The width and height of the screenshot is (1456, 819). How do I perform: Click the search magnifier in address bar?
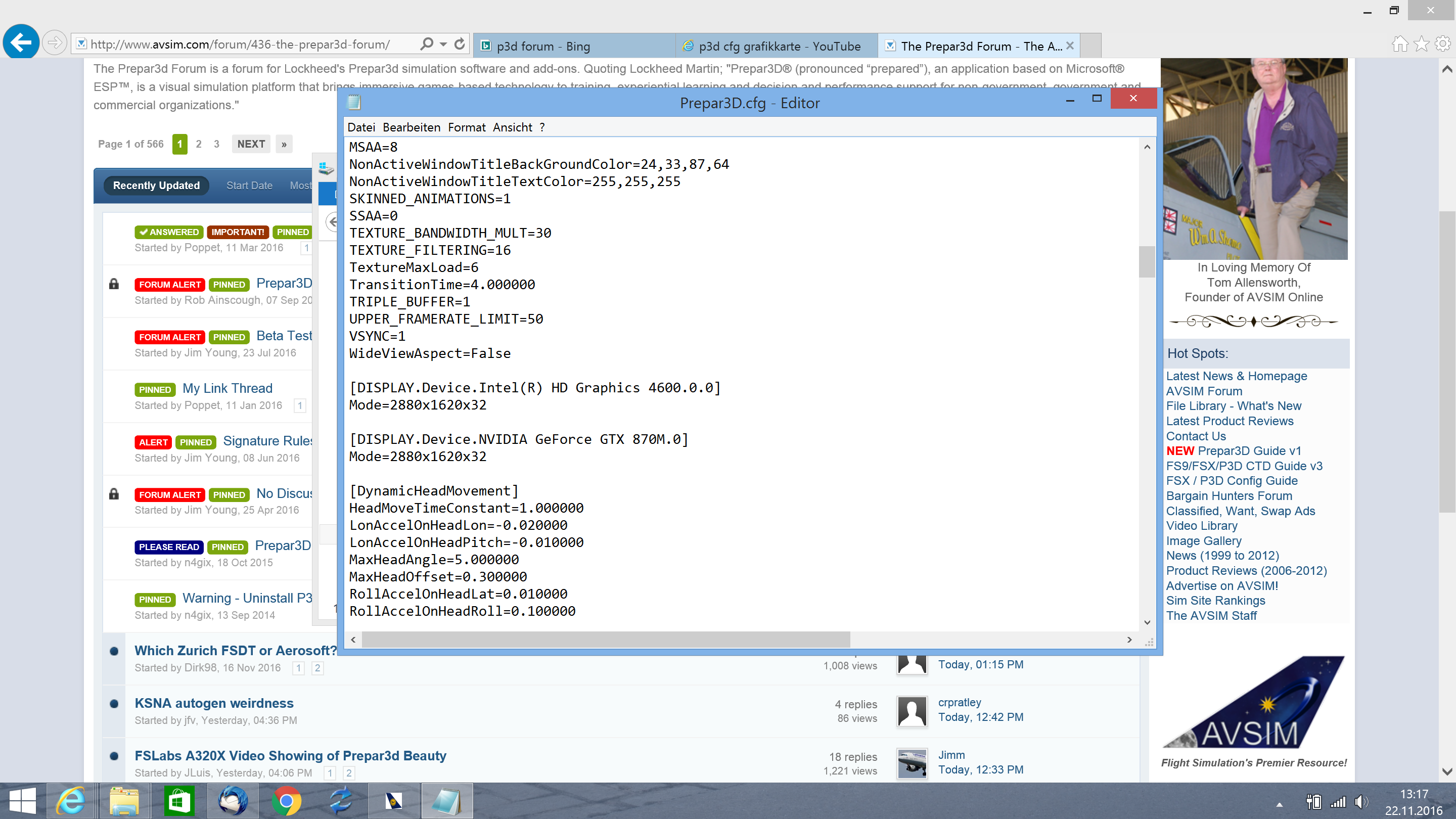click(427, 43)
